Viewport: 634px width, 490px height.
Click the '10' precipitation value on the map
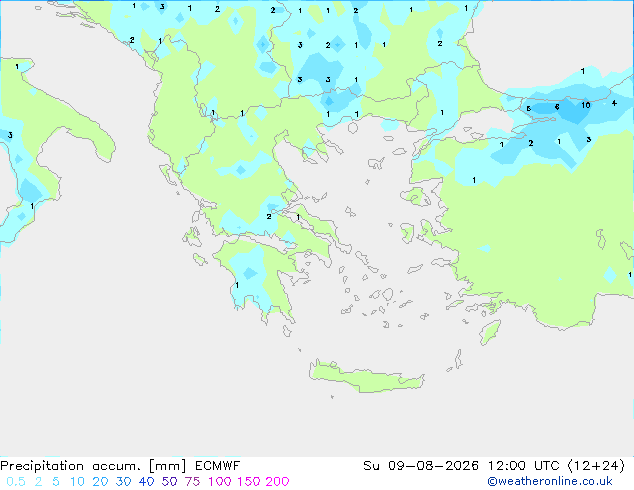[586, 105]
